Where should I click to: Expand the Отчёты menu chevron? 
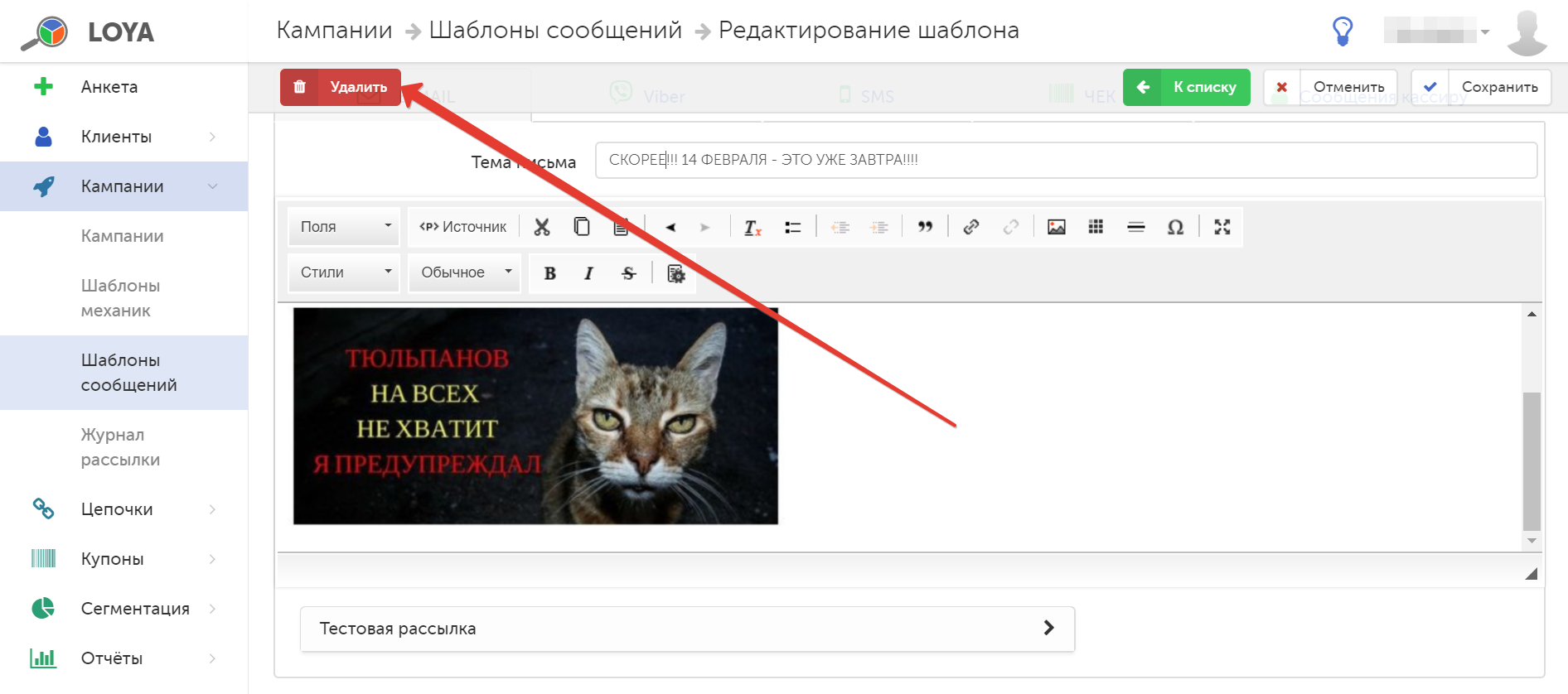click(213, 658)
